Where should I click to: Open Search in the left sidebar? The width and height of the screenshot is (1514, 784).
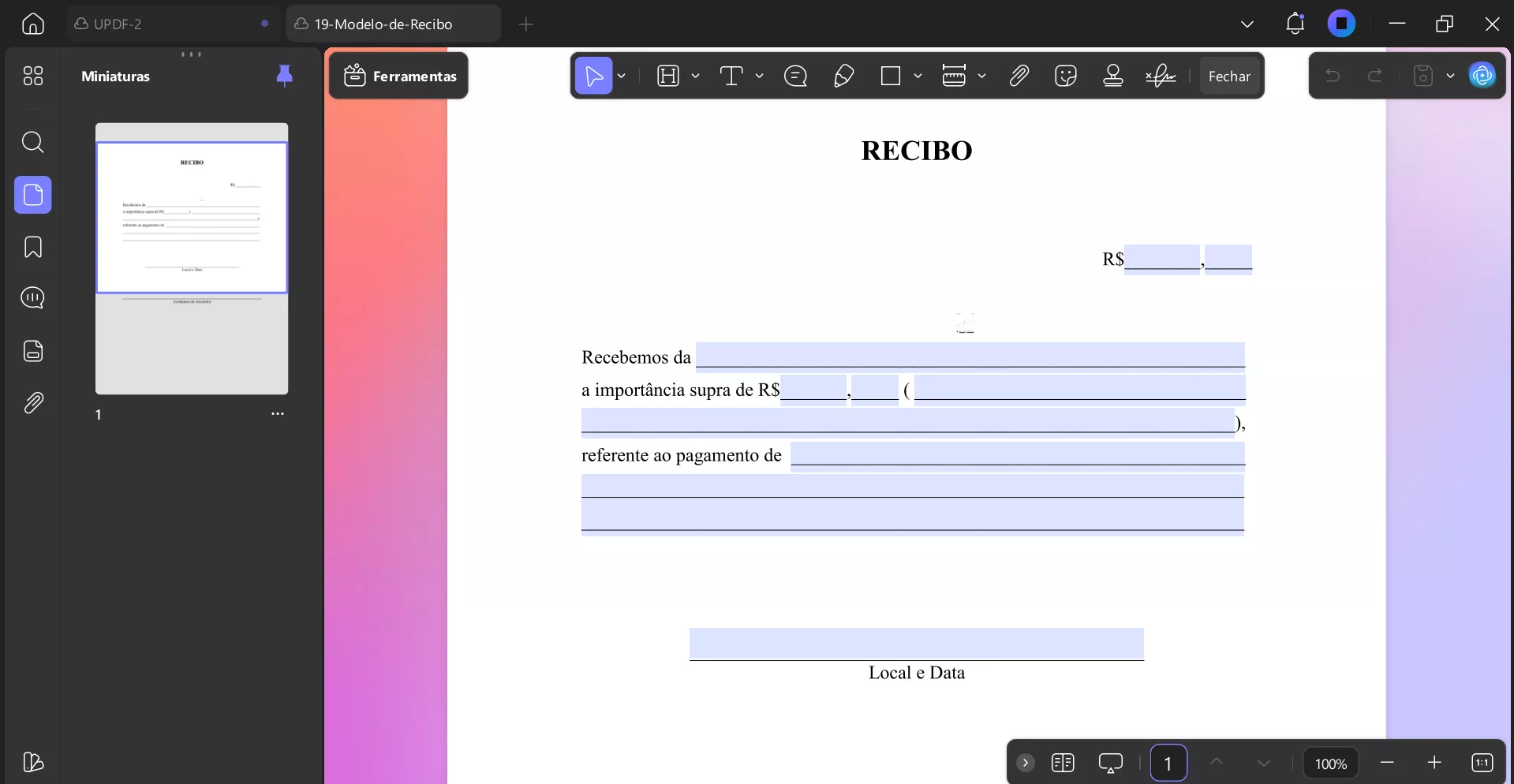click(32, 143)
